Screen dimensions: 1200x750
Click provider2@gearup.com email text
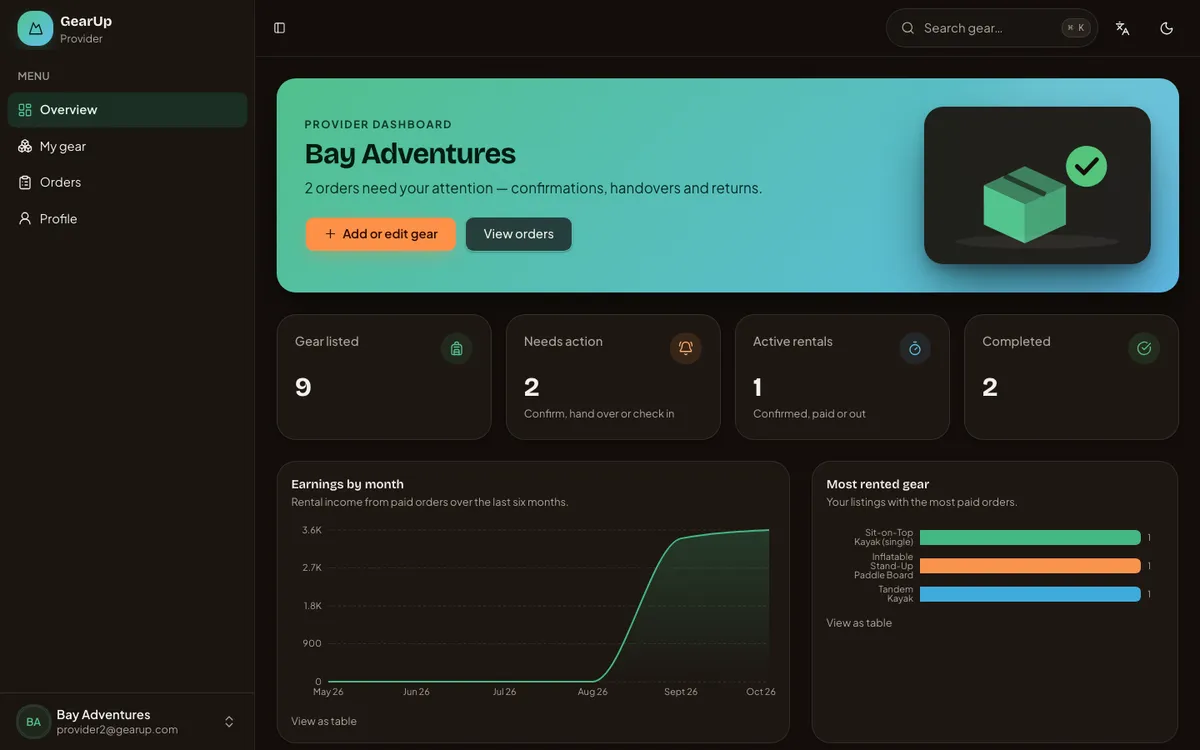tap(117, 730)
